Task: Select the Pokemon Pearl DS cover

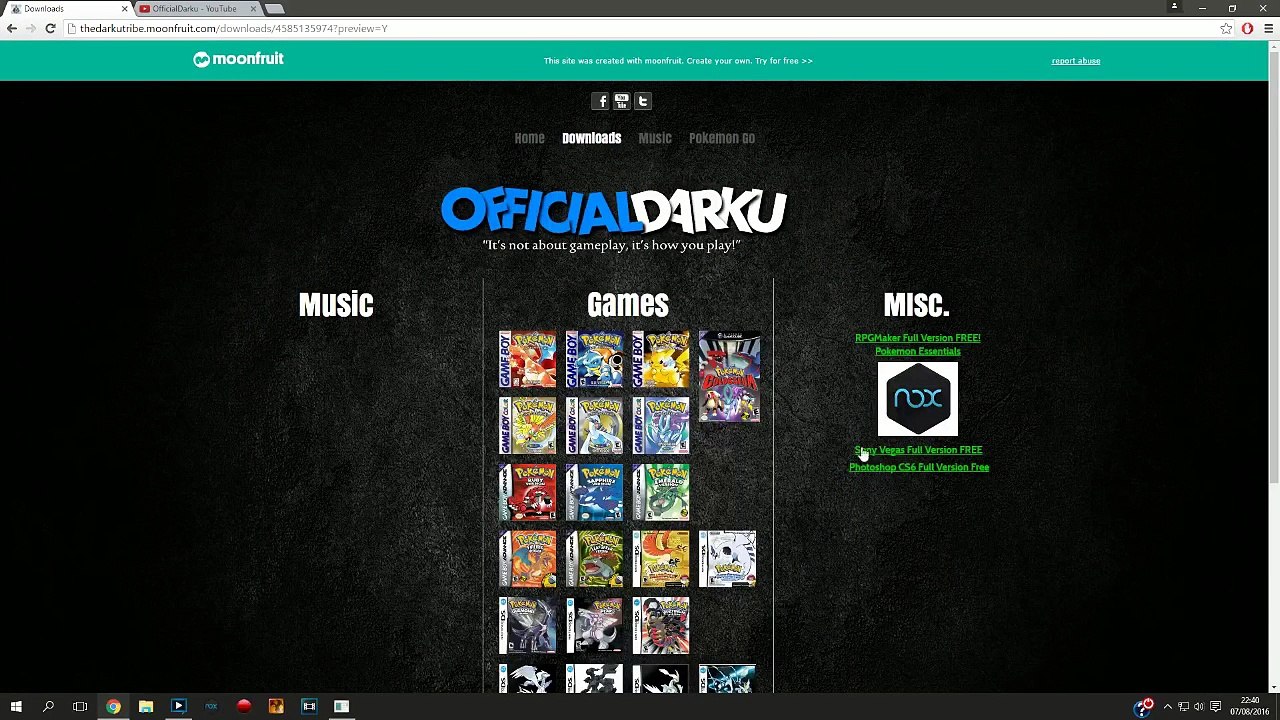Action: pyautogui.click(x=594, y=626)
